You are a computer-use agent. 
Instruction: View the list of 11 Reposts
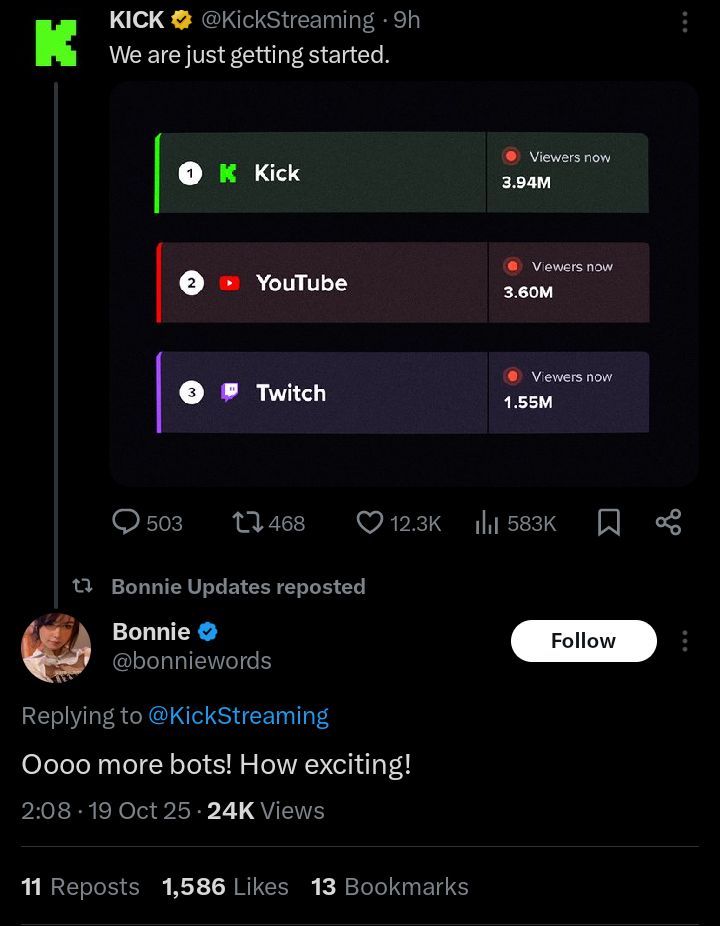pos(80,887)
